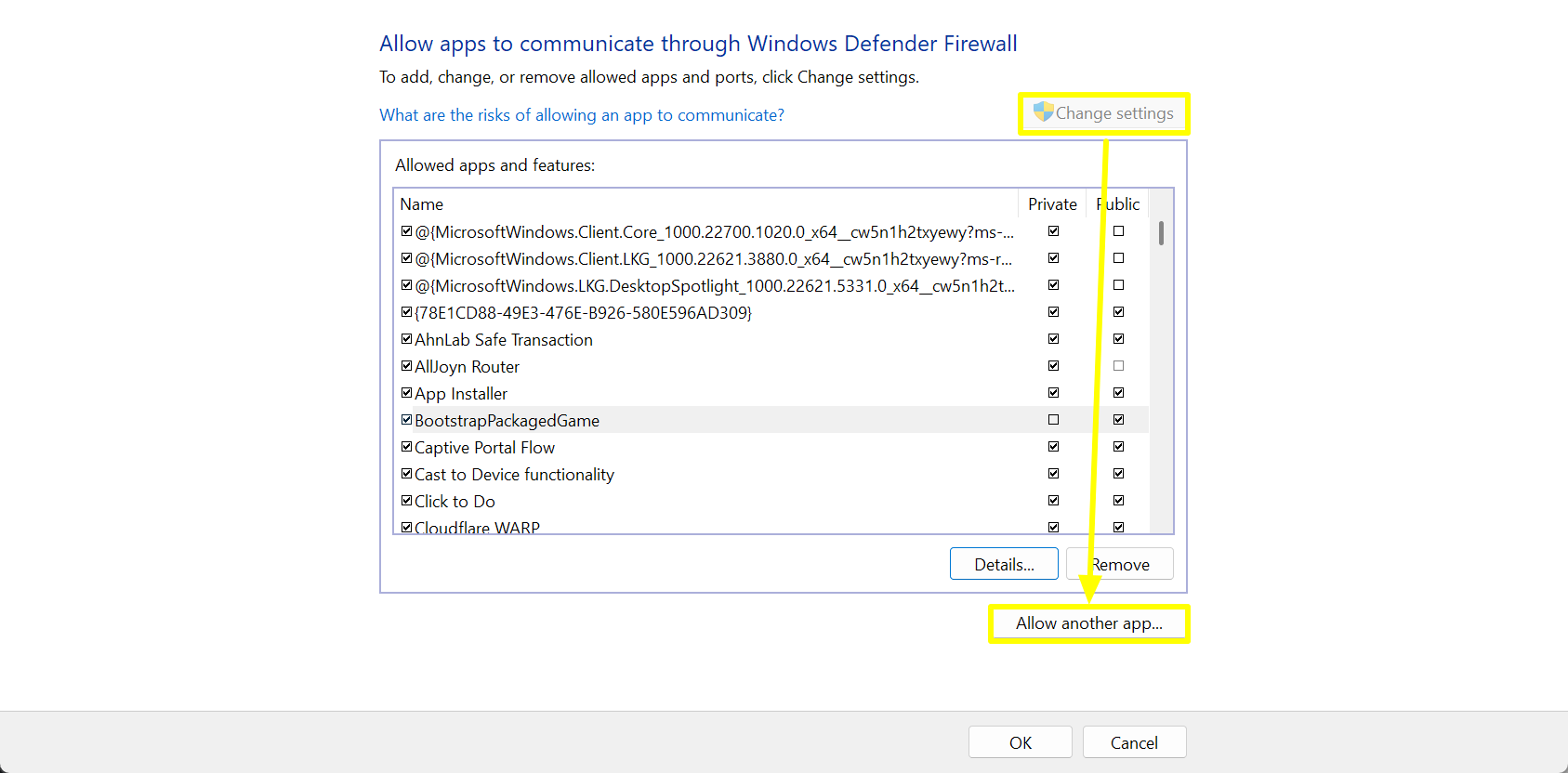Click the Public column header
The height and width of the screenshot is (773, 1568).
pyautogui.click(x=1117, y=204)
